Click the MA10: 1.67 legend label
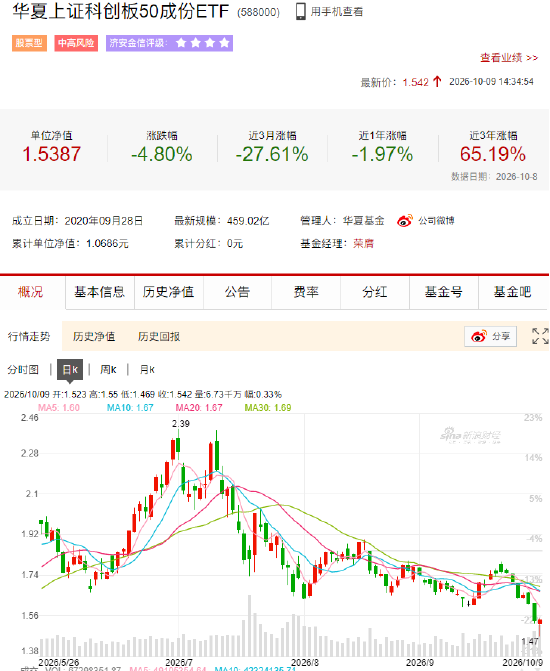 point(130,407)
